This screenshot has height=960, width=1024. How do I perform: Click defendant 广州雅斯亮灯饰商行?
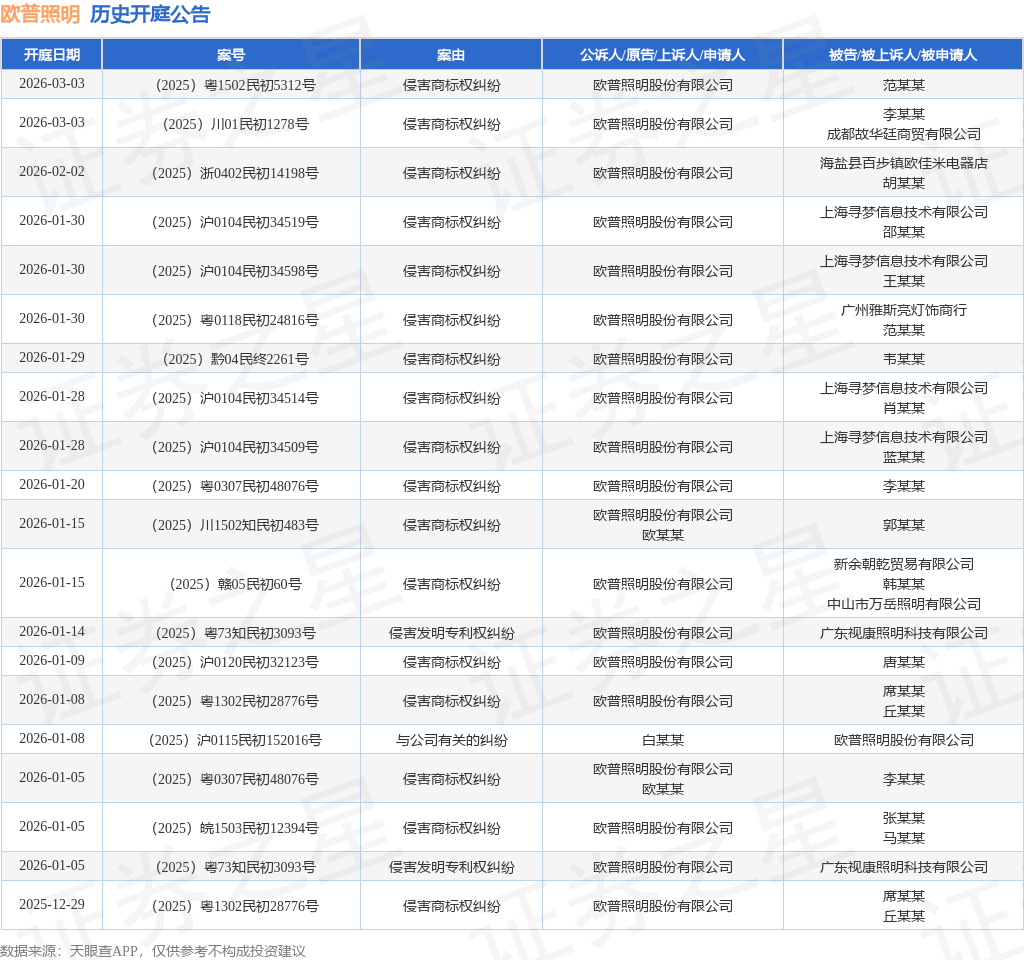pyautogui.click(x=904, y=310)
